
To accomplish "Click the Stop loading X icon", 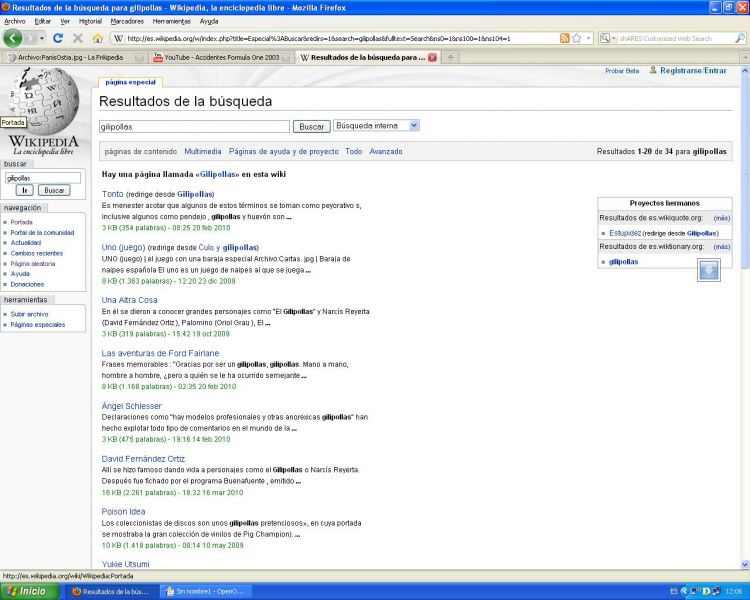I will click(78, 38).
